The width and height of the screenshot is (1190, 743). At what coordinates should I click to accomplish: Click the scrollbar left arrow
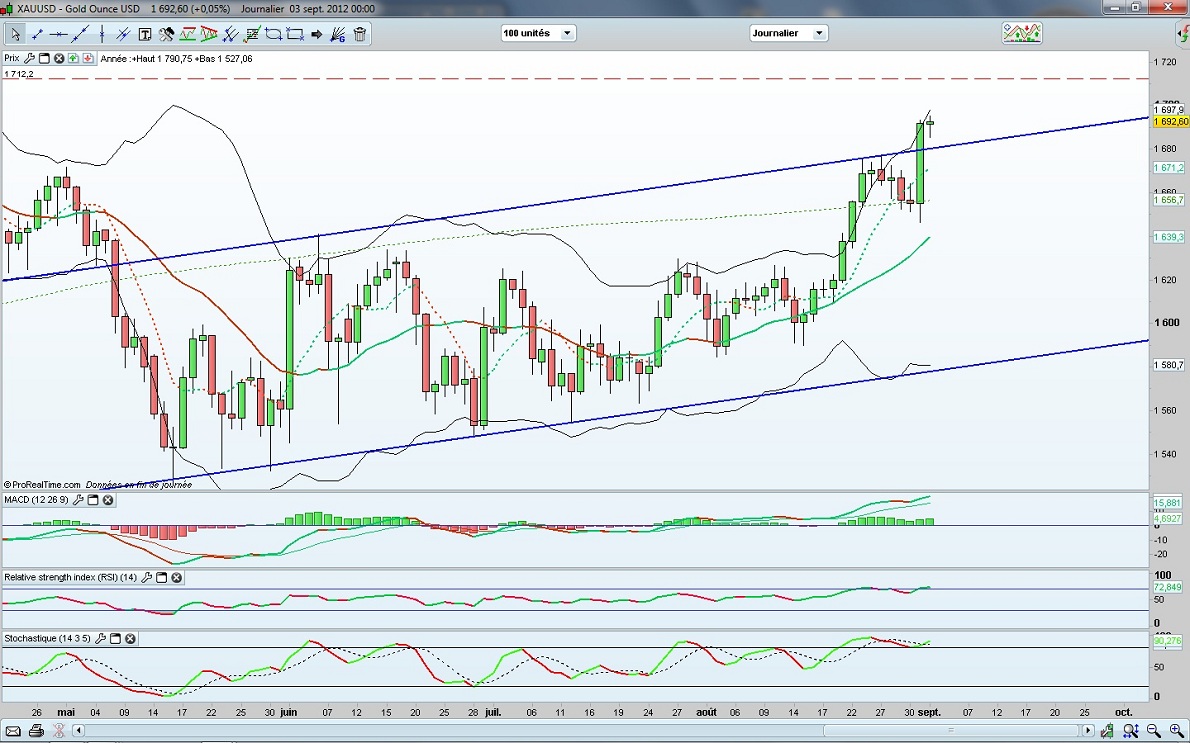pyautogui.click(x=78, y=731)
